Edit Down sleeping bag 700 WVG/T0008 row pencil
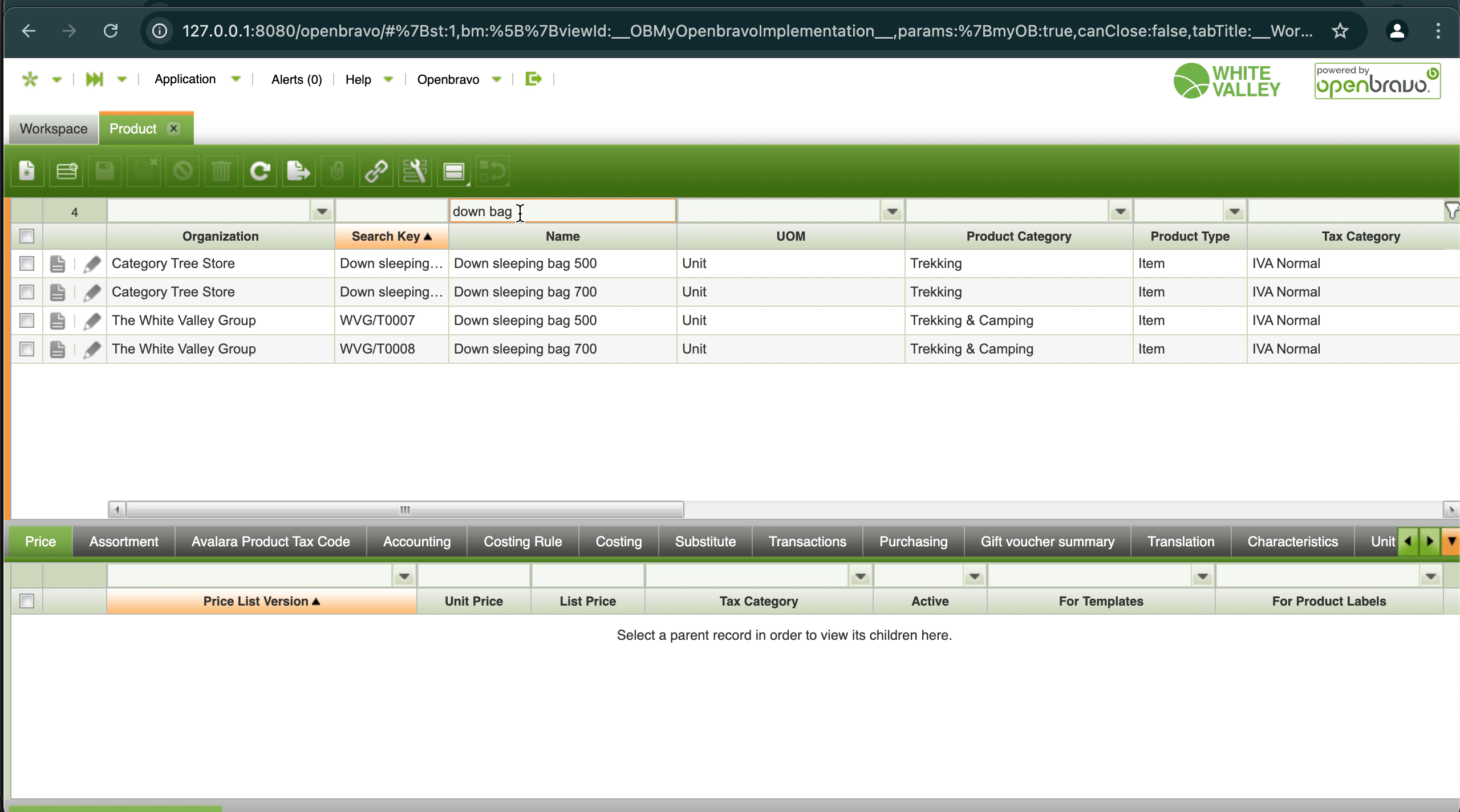1460x812 pixels. coord(92,349)
